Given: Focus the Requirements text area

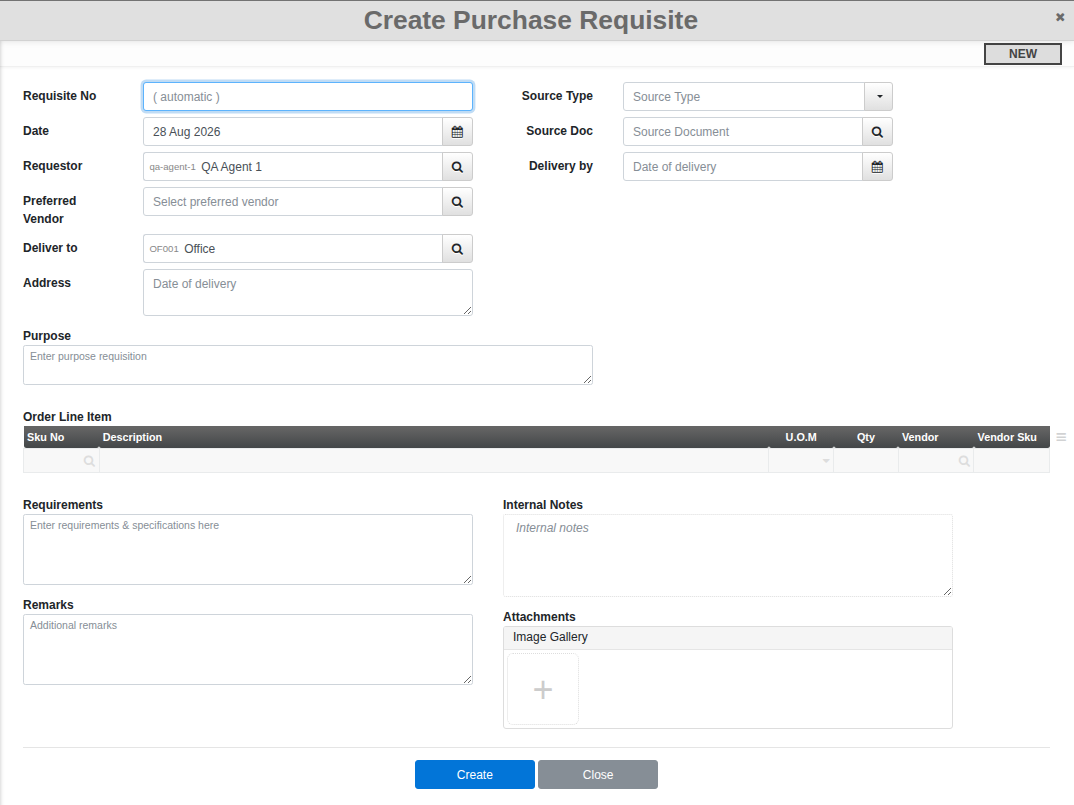Looking at the screenshot, I should coord(248,549).
